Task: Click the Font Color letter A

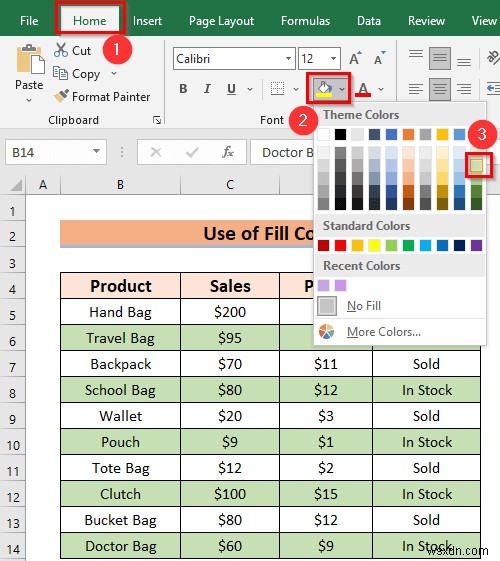Action: pyautogui.click(x=363, y=89)
